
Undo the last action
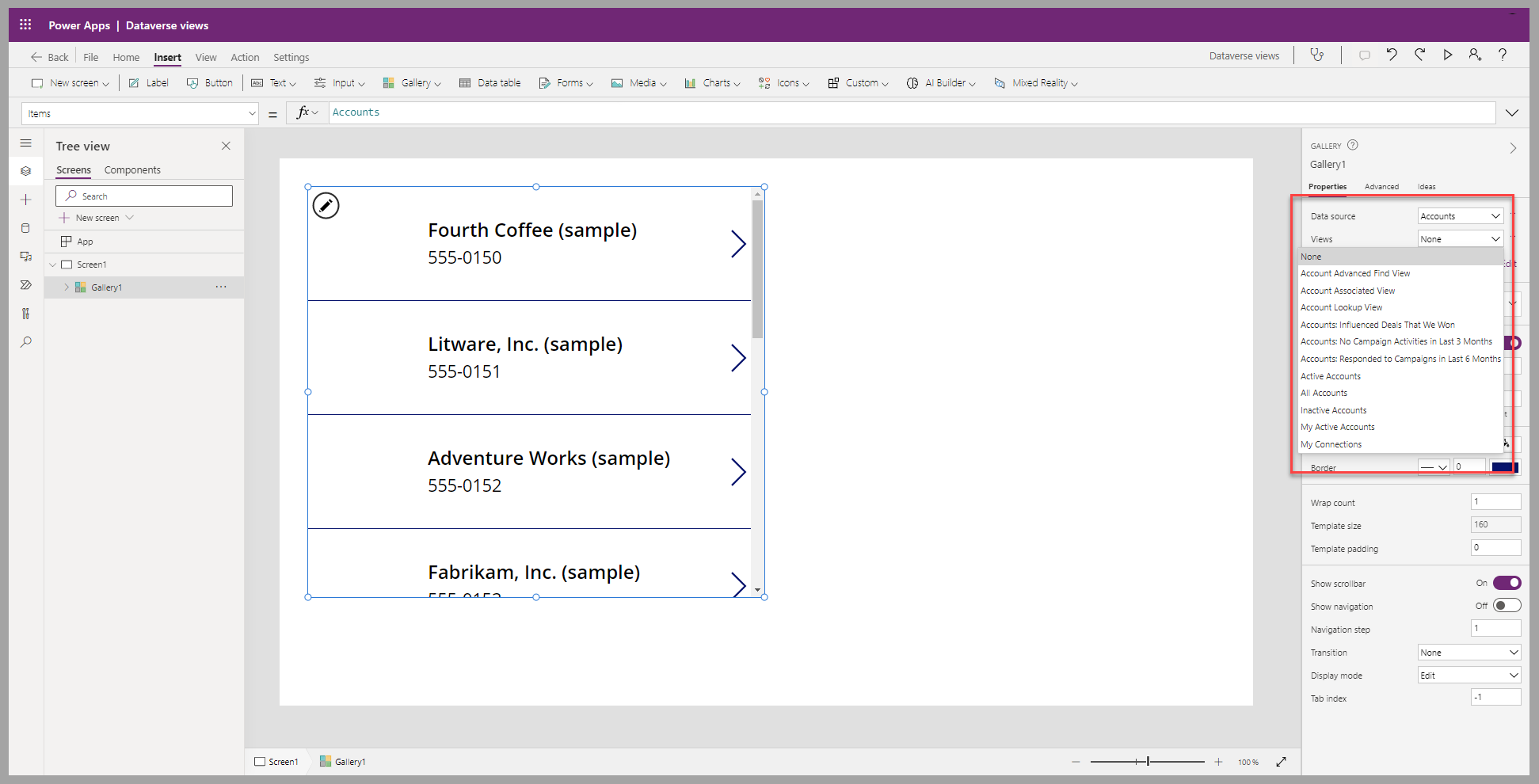tap(1392, 55)
